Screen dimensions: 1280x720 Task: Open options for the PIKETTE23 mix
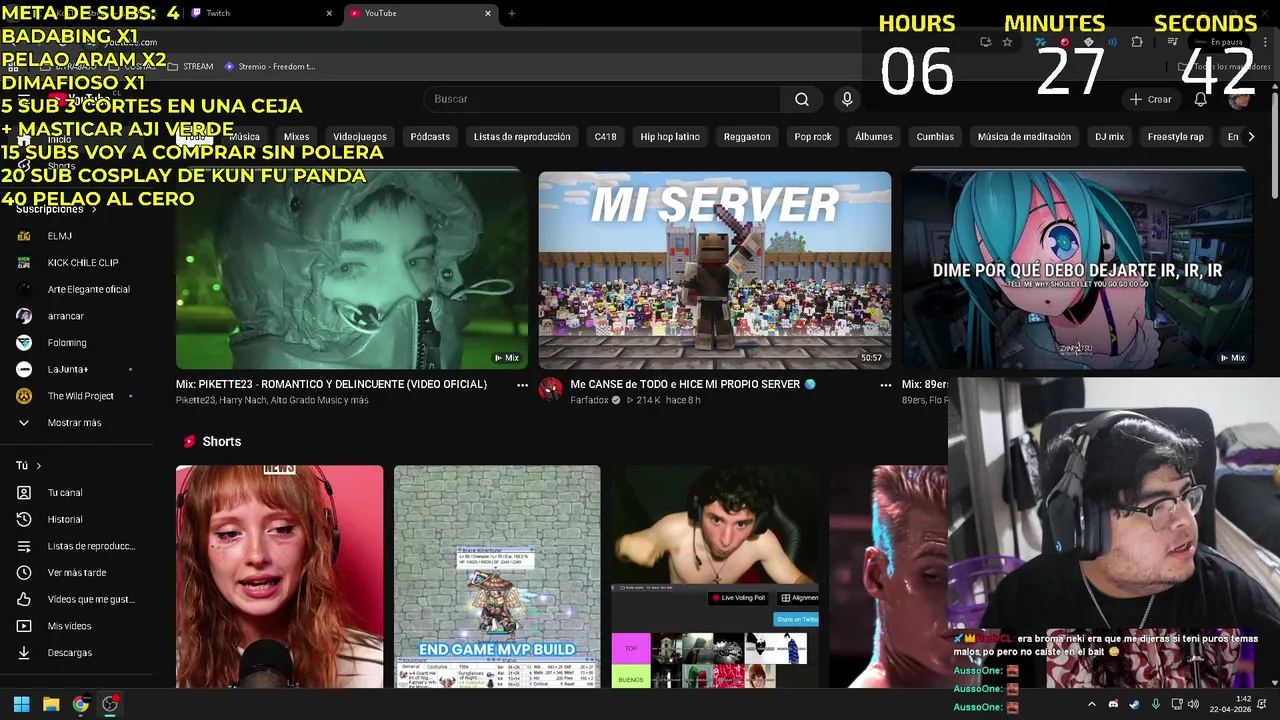(x=522, y=384)
